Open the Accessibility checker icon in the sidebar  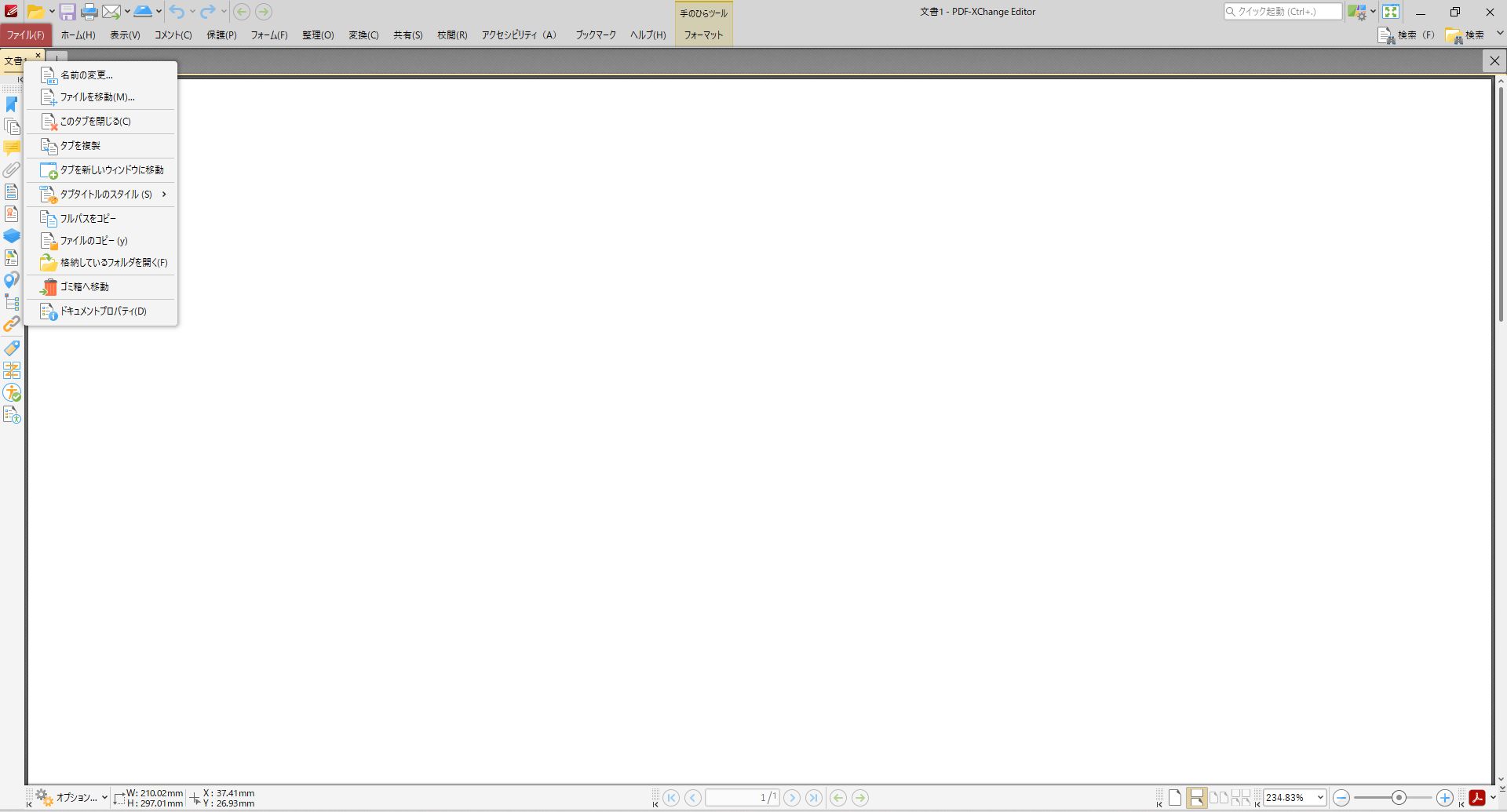pos(12,393)
